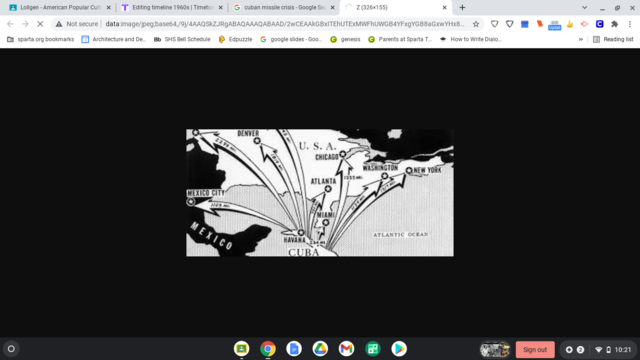Viewport: 640px width, 360px height.
Task: Open the Architecture and De... bookmark
Action: pyautogui.click(x=114, y=39)
